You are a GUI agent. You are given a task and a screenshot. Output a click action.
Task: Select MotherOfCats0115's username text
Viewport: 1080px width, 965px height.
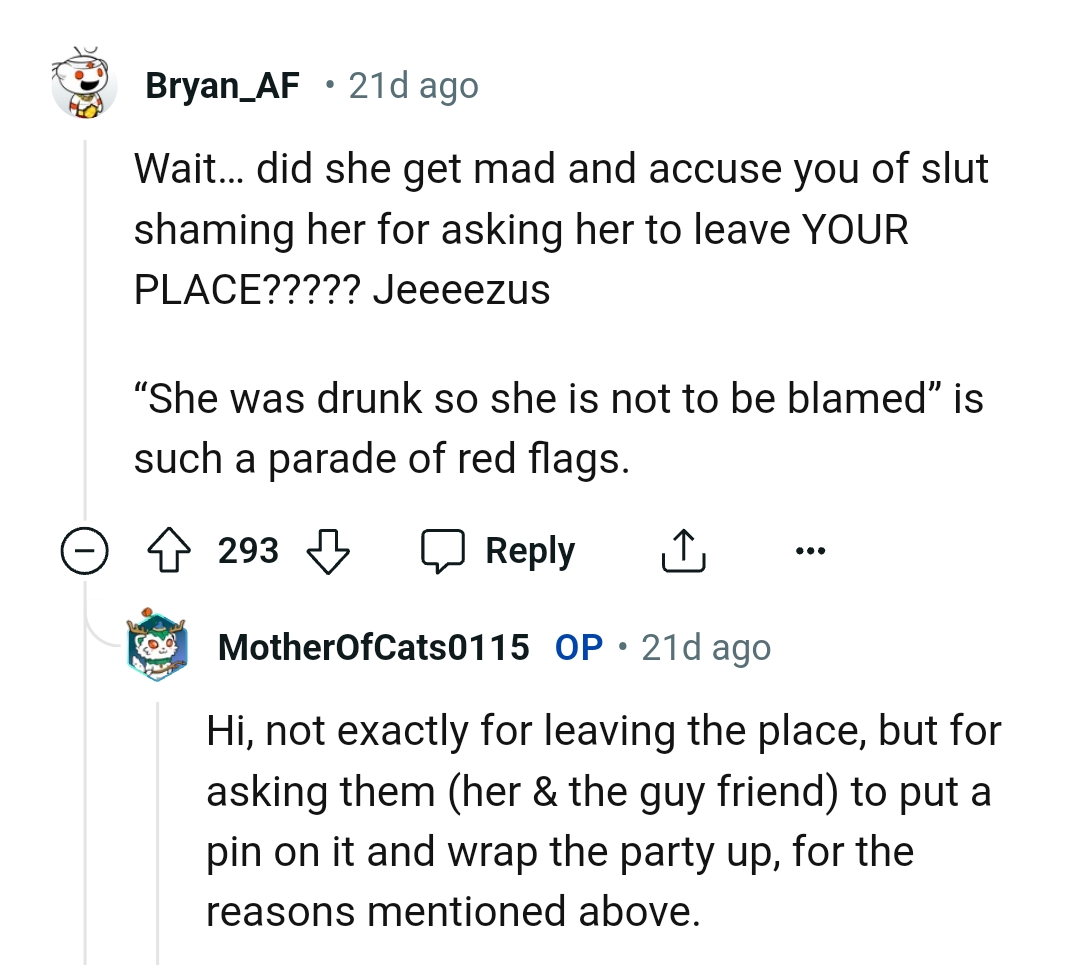[373, 647]
